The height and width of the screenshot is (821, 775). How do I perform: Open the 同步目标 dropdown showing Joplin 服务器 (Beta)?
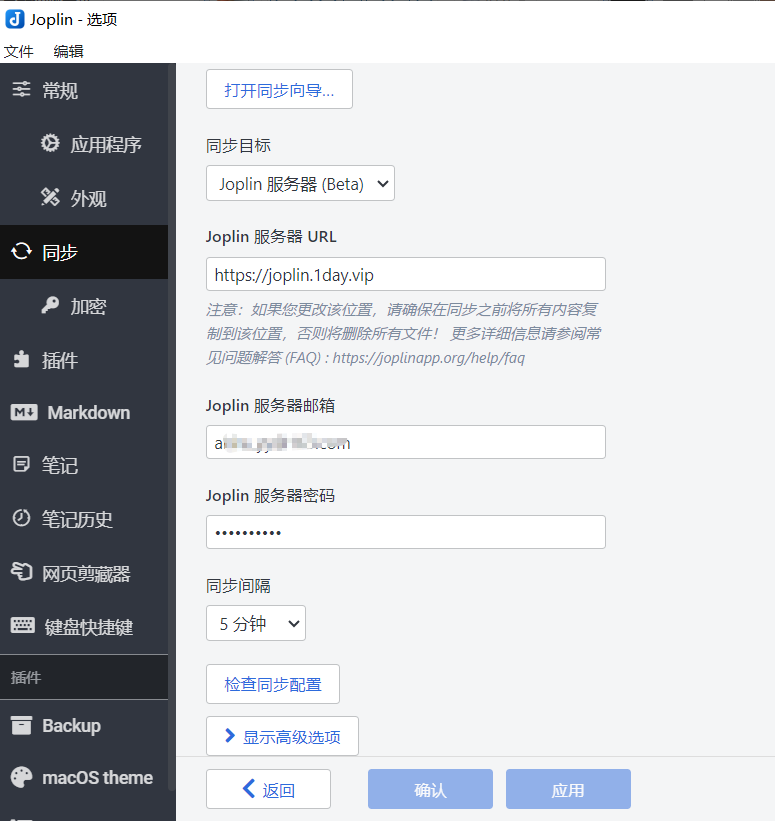coord(300,183)
